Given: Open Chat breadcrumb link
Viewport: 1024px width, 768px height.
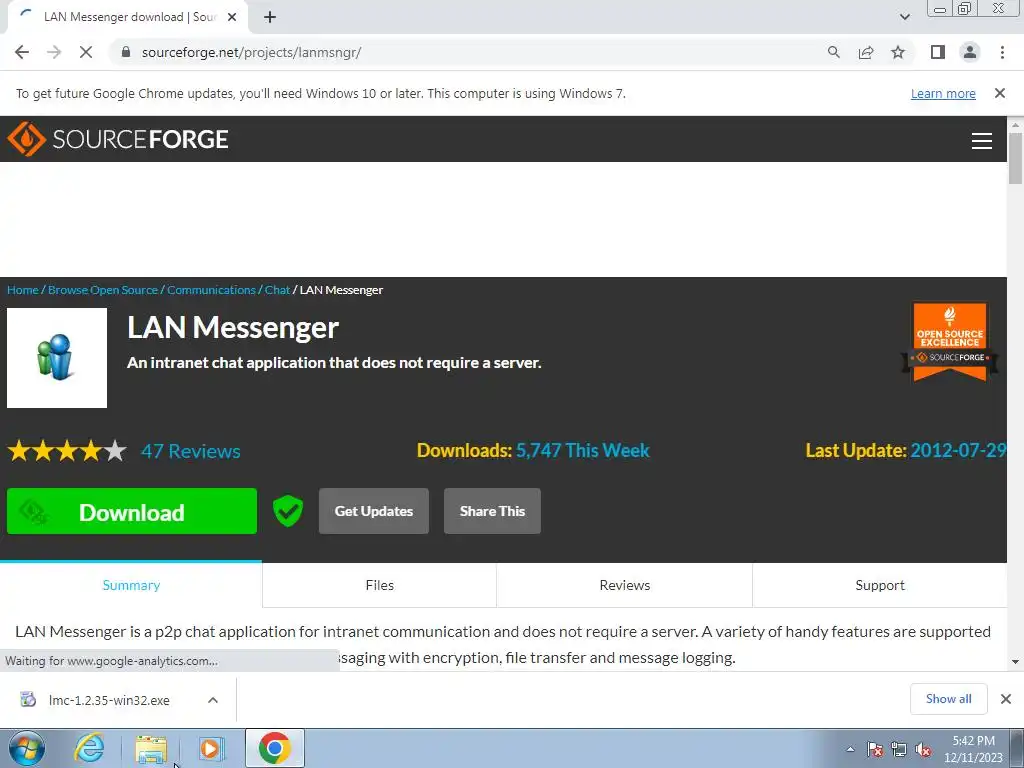Looking at the screenshot, I should pos(277,290).
